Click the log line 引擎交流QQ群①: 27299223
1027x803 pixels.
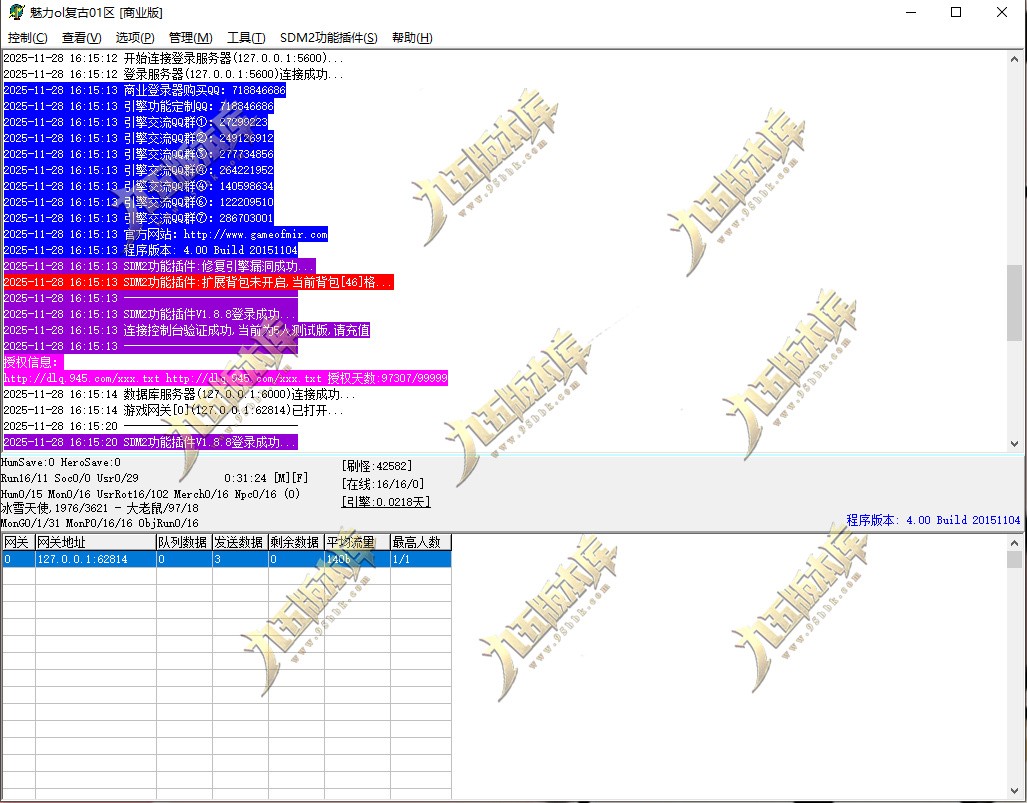tap(136, 122)
